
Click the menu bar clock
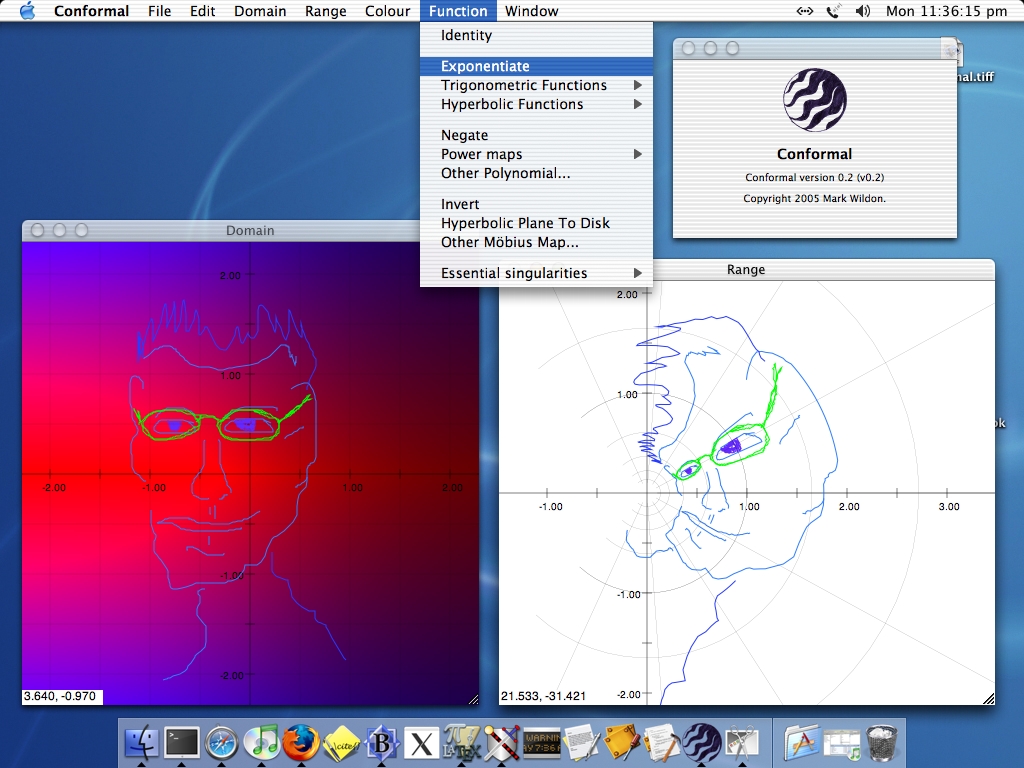946,11
